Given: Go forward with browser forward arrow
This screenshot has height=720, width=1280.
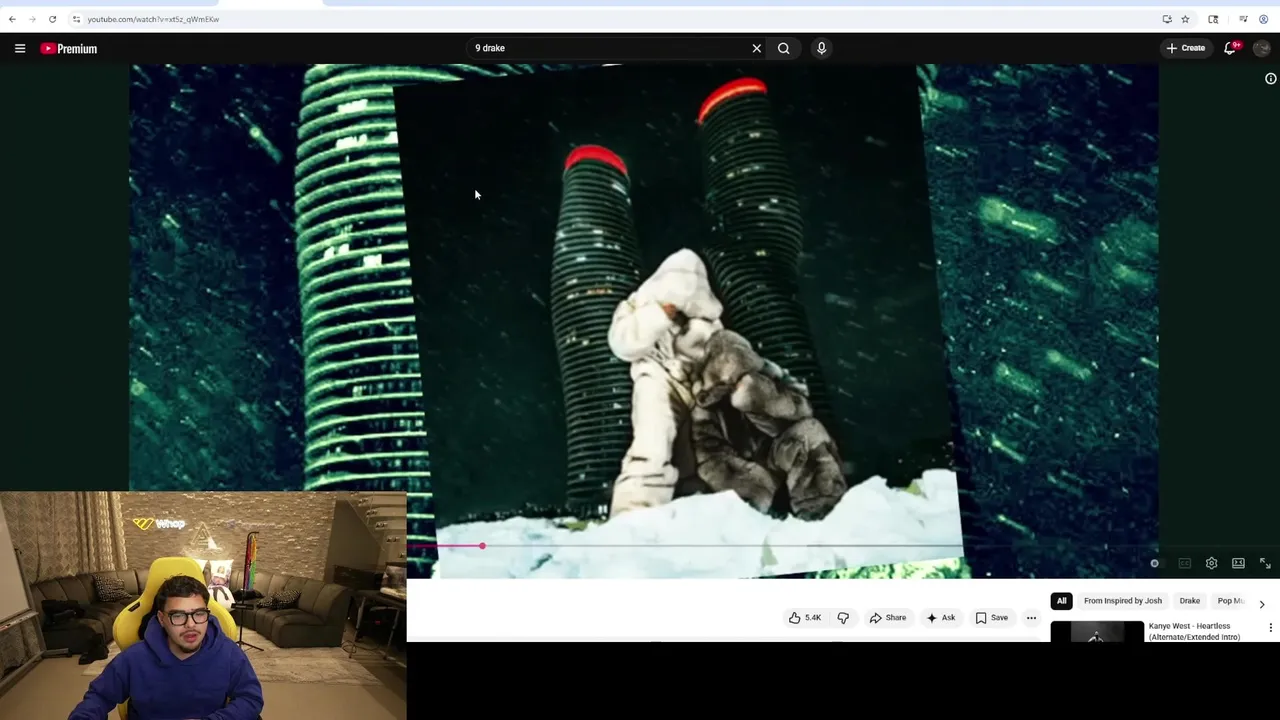Looking at the screenshot, I should tap(32, 19).
